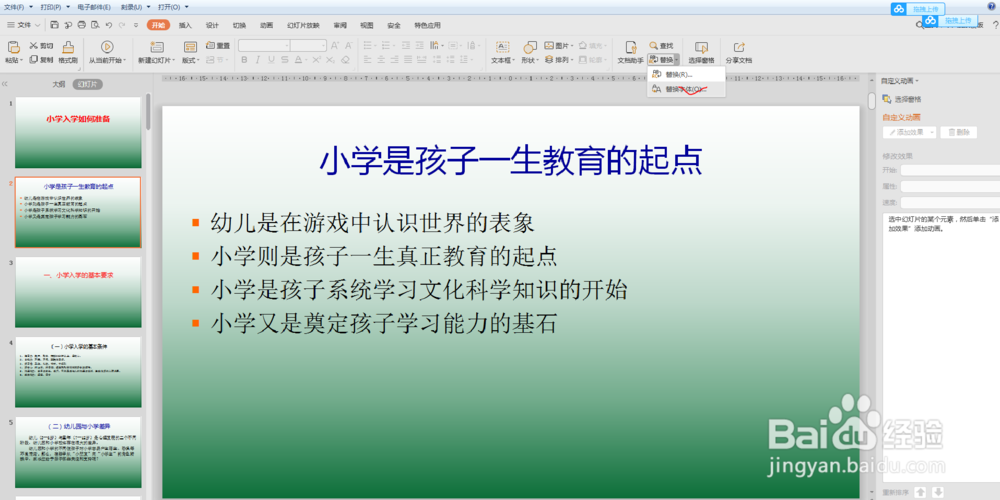Click the Reset (重置) slide icon
The image size is (1000, 500).
pyautogui.click(x=211, y=46)
